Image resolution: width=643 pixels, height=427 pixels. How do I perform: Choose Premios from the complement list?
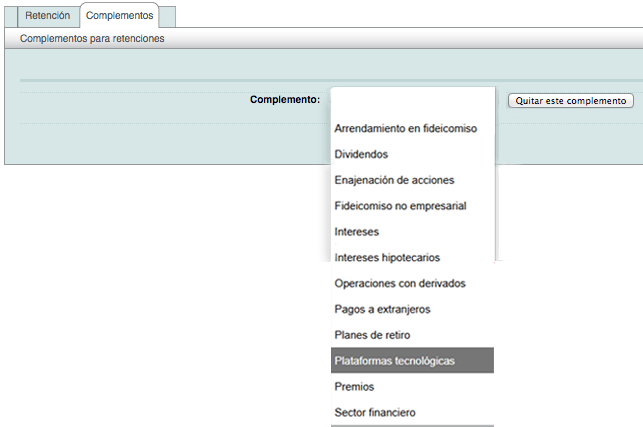click(354, 386)
